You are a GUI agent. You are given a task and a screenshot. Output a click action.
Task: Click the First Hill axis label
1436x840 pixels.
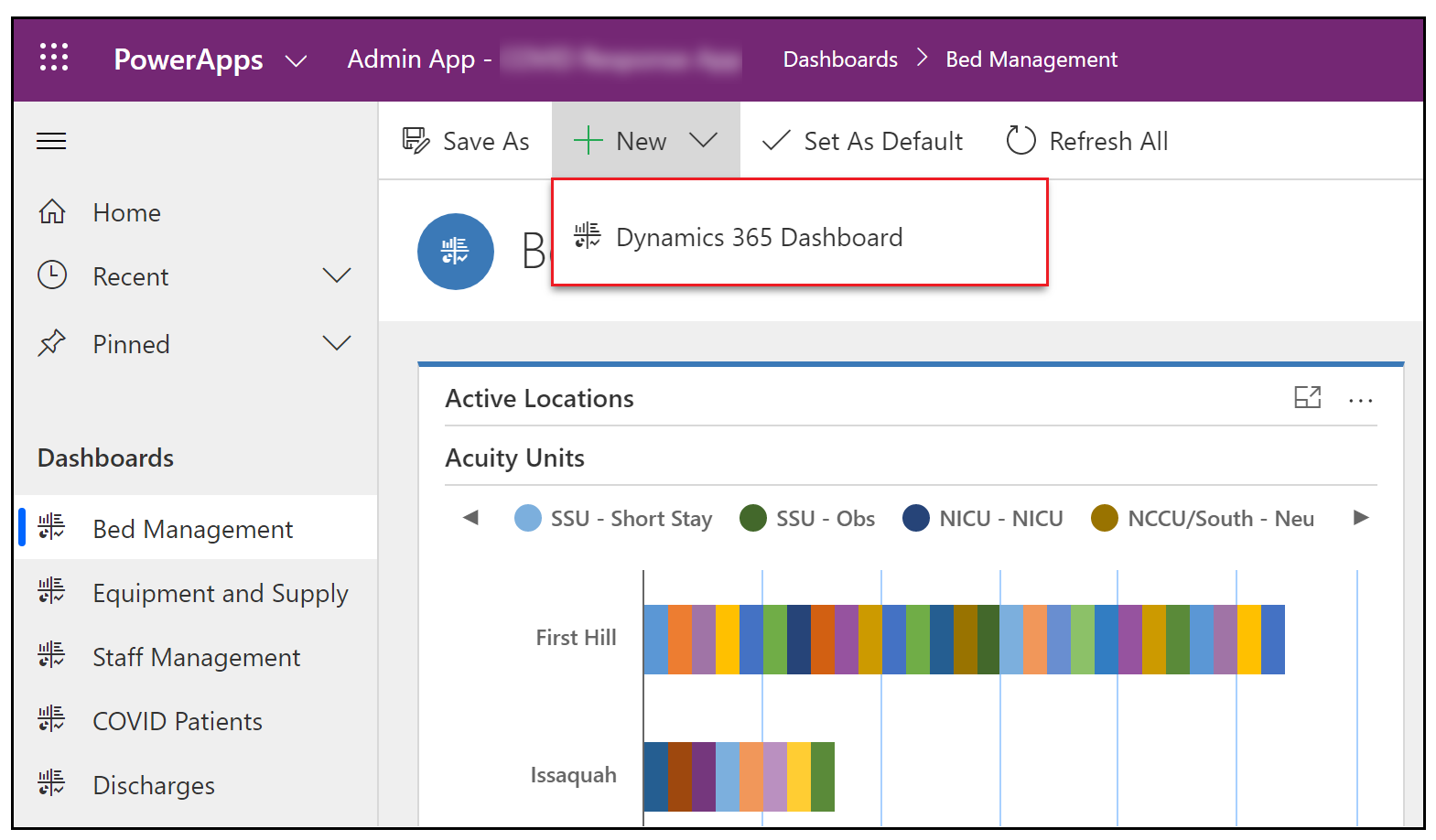[x=576, y=638]
